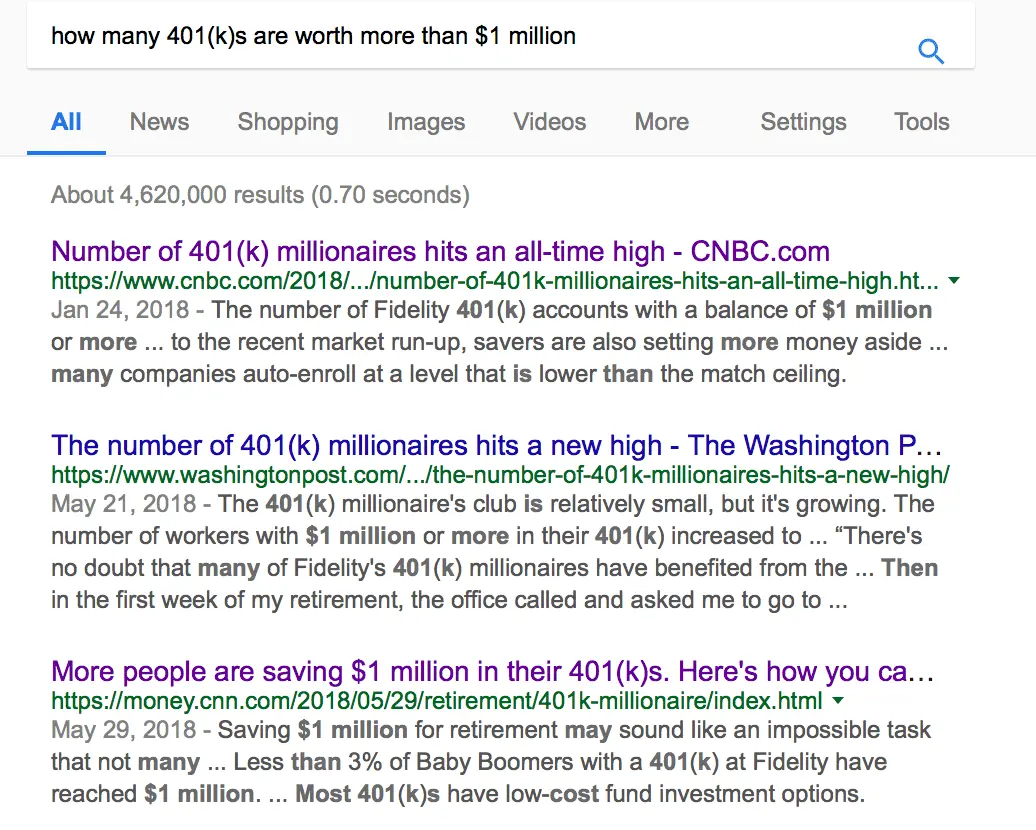Switch to the News tab
The image size is (1036, 830).
pyautogui.click(x=159, y=121)
